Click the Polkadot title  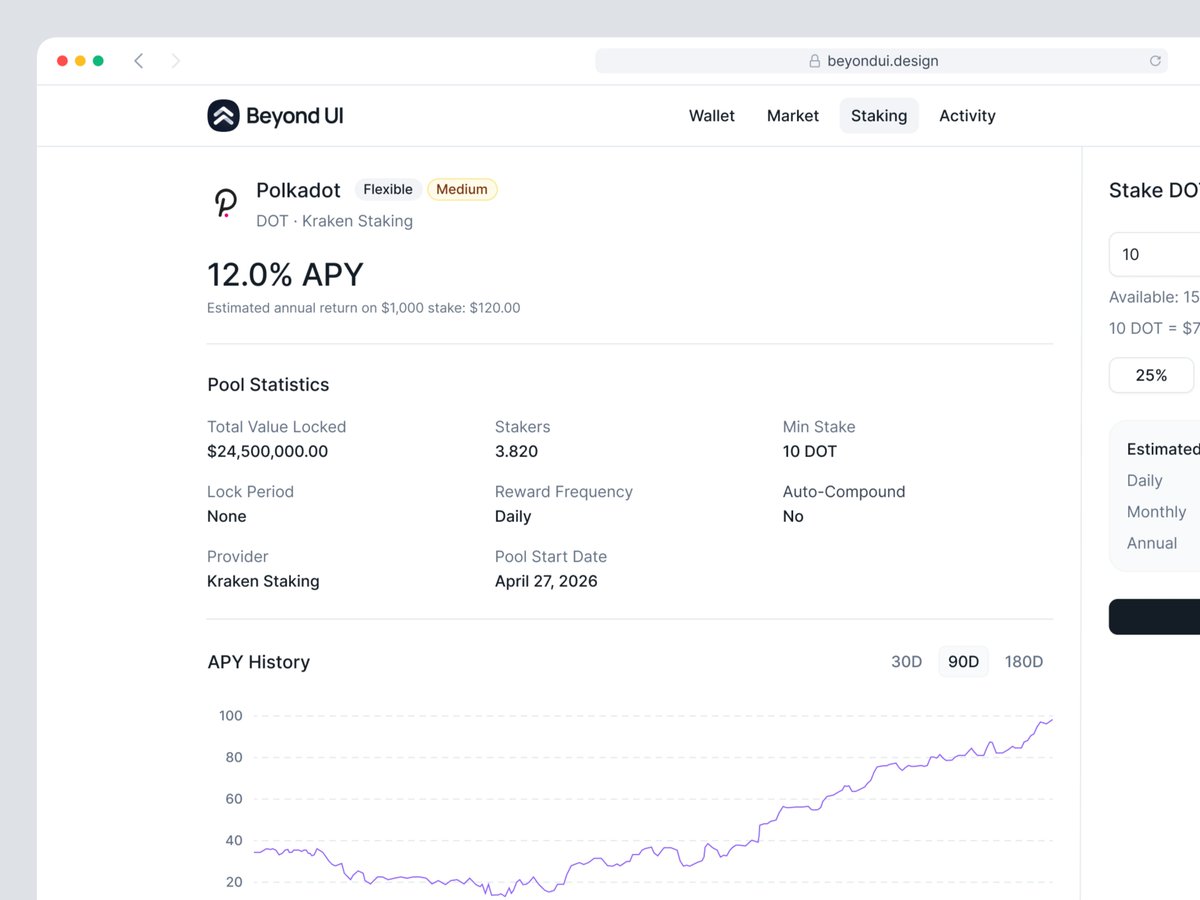click(298, 190)
